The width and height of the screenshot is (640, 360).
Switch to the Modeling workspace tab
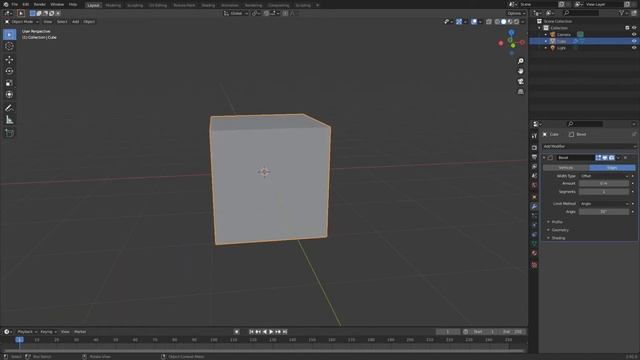coord(113,5)
